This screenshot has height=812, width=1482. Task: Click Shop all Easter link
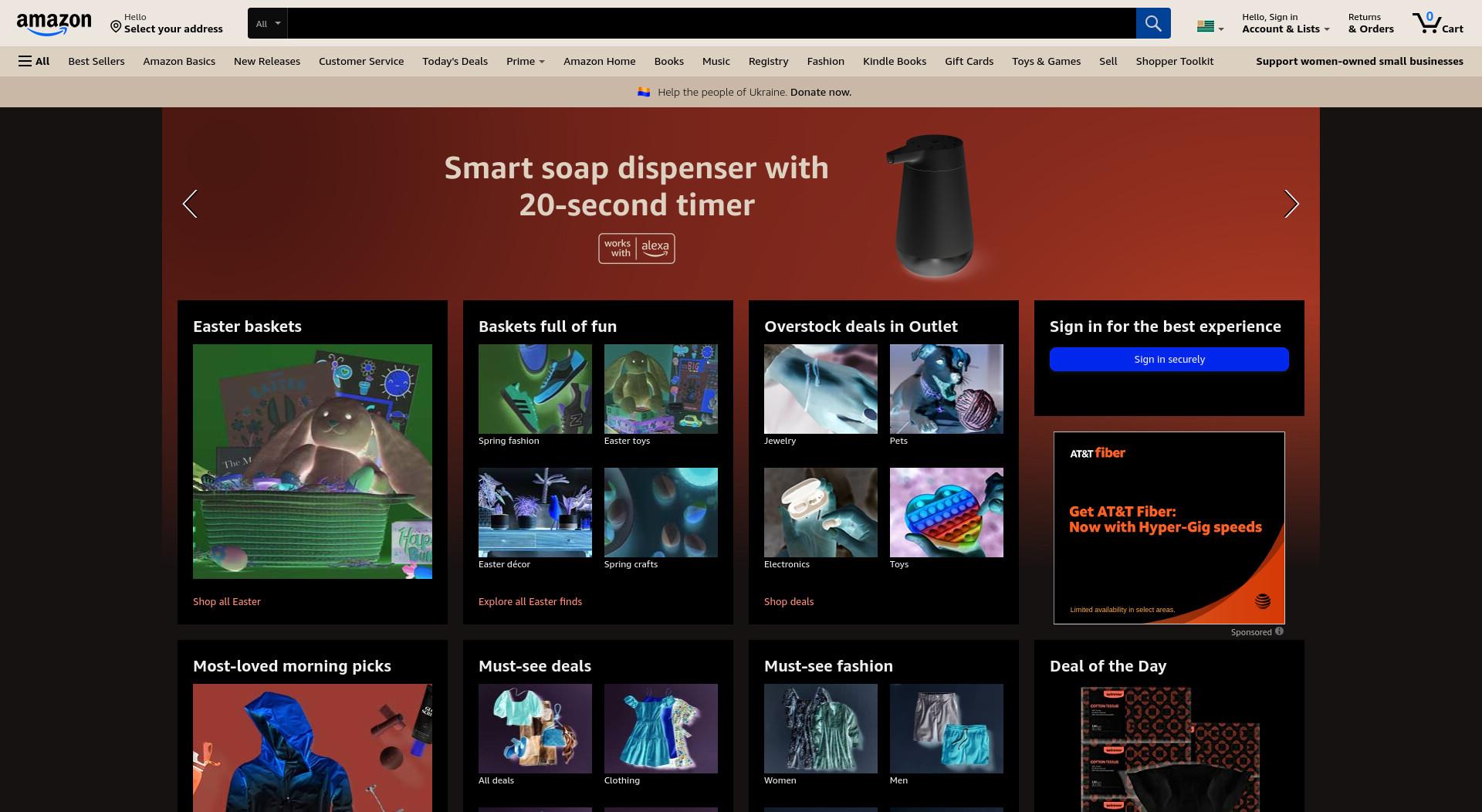227,601
